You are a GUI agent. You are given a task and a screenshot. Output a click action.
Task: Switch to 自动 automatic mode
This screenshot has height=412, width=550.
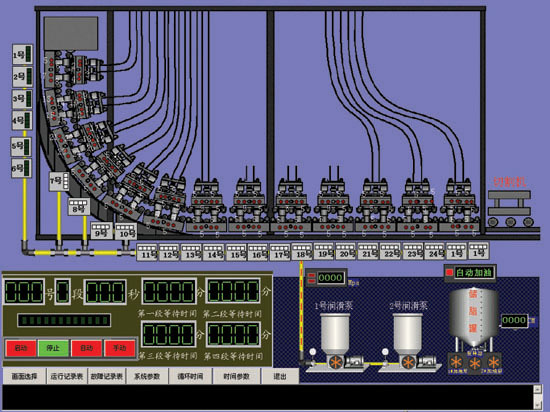click(x=86, y=348)
